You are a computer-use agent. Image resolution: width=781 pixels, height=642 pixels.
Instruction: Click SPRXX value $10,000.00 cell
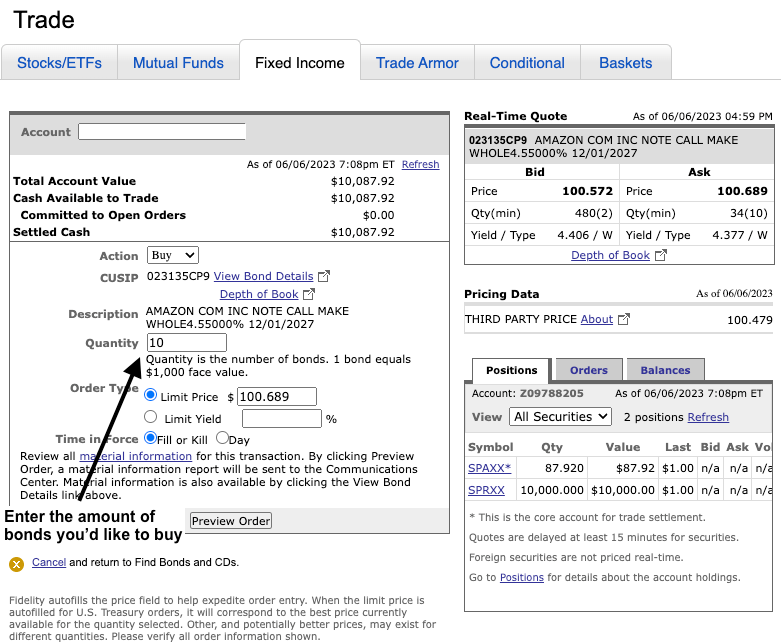623,490
